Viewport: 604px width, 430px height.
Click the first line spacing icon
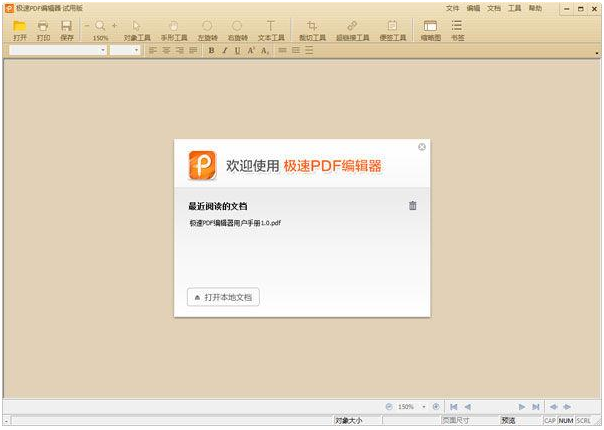[282, 50]
